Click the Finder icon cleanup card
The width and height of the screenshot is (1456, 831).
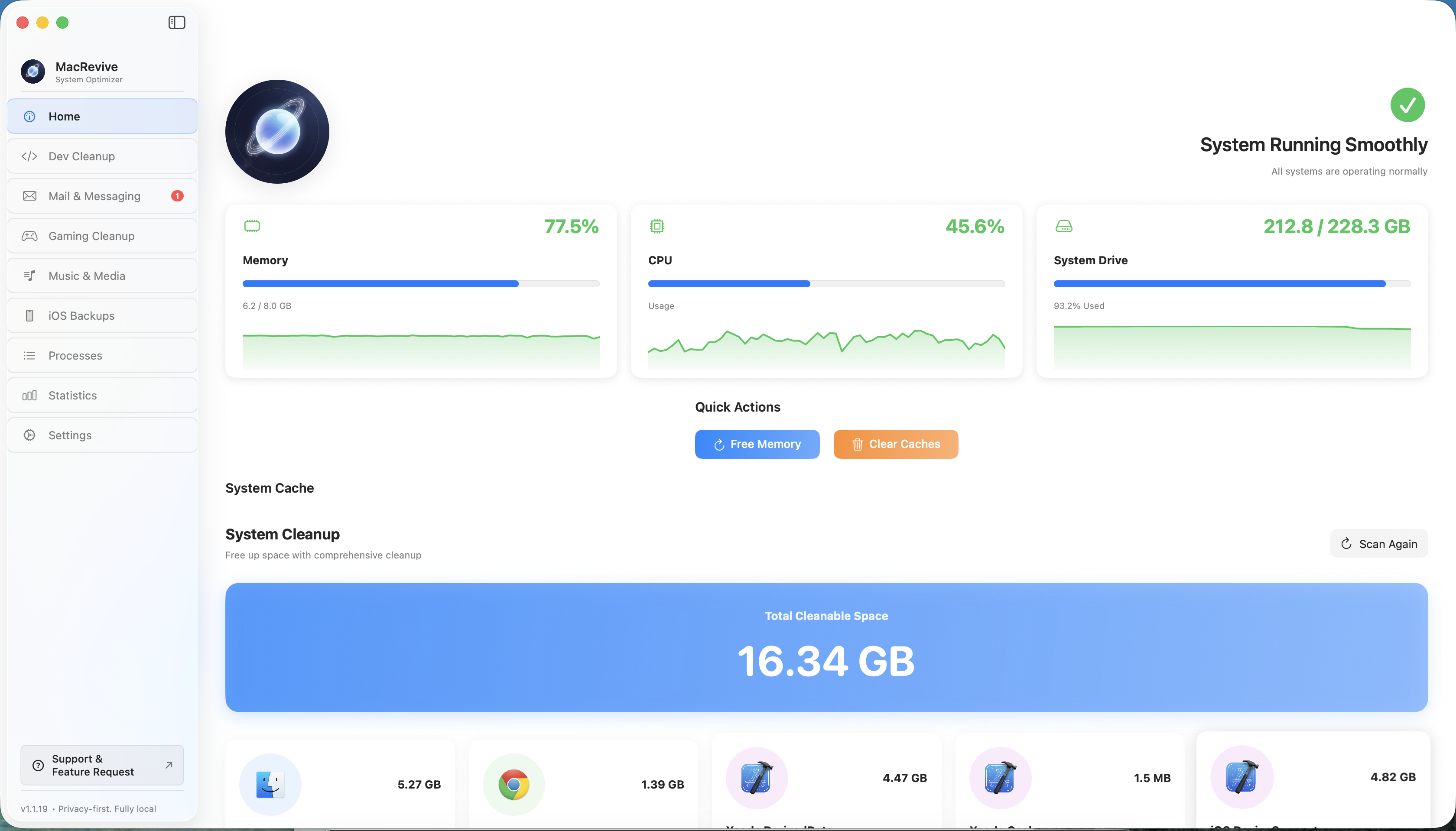270,784
